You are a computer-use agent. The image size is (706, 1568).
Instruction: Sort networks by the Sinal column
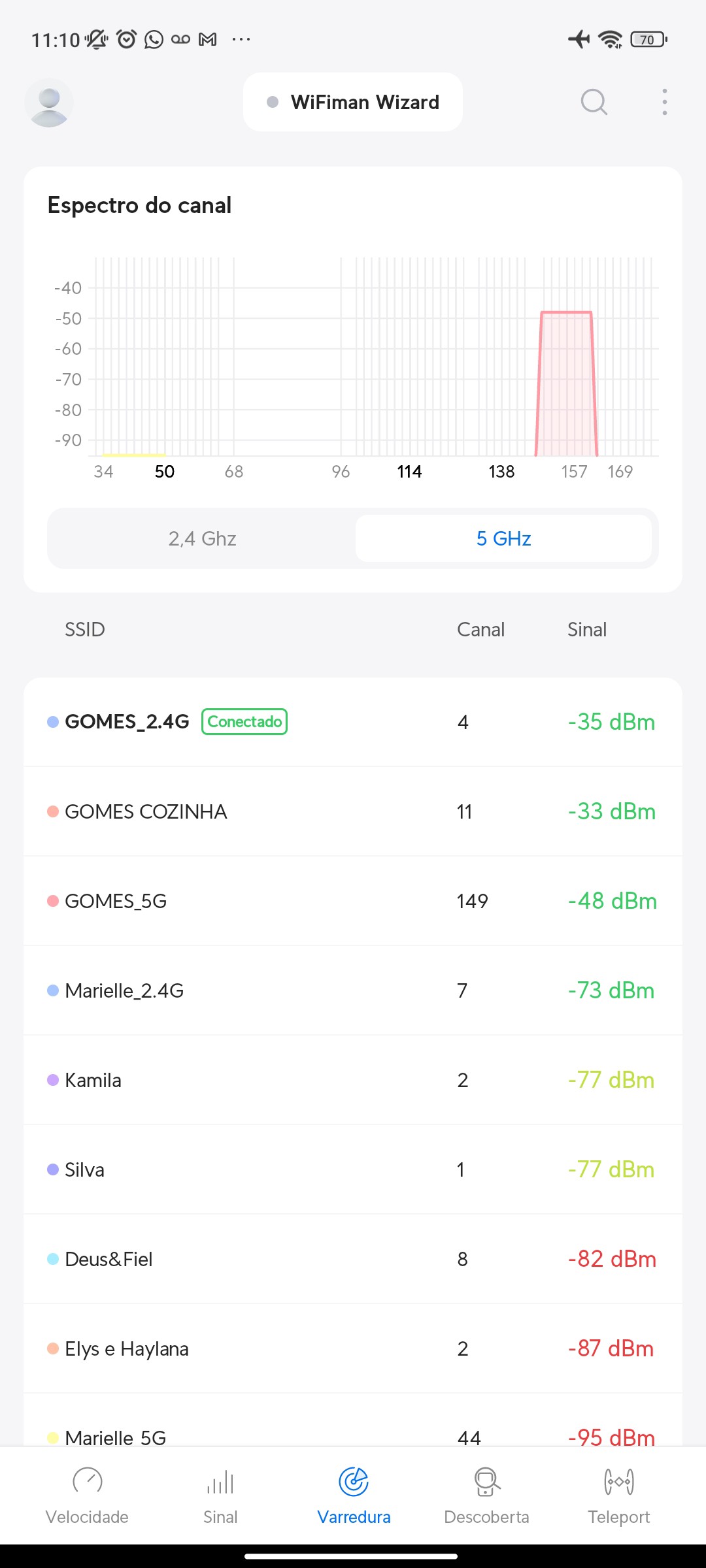586,629
